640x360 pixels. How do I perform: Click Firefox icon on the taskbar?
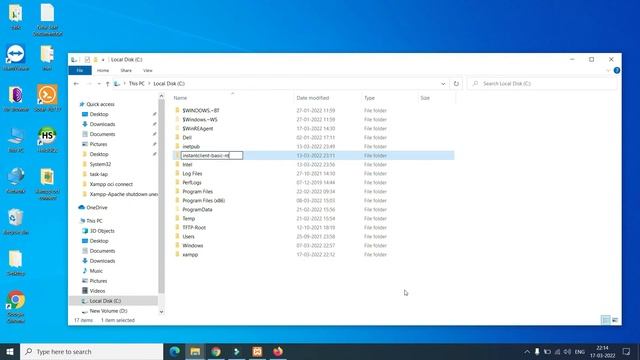click(278, 351)
